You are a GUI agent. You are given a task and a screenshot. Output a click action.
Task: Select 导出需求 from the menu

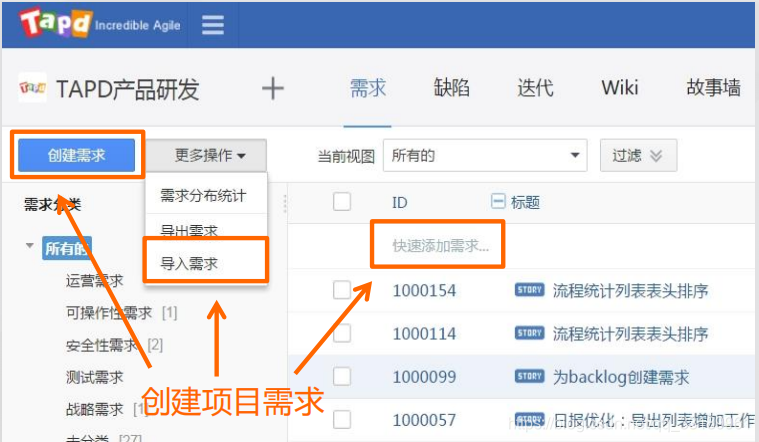click(206, 228)
